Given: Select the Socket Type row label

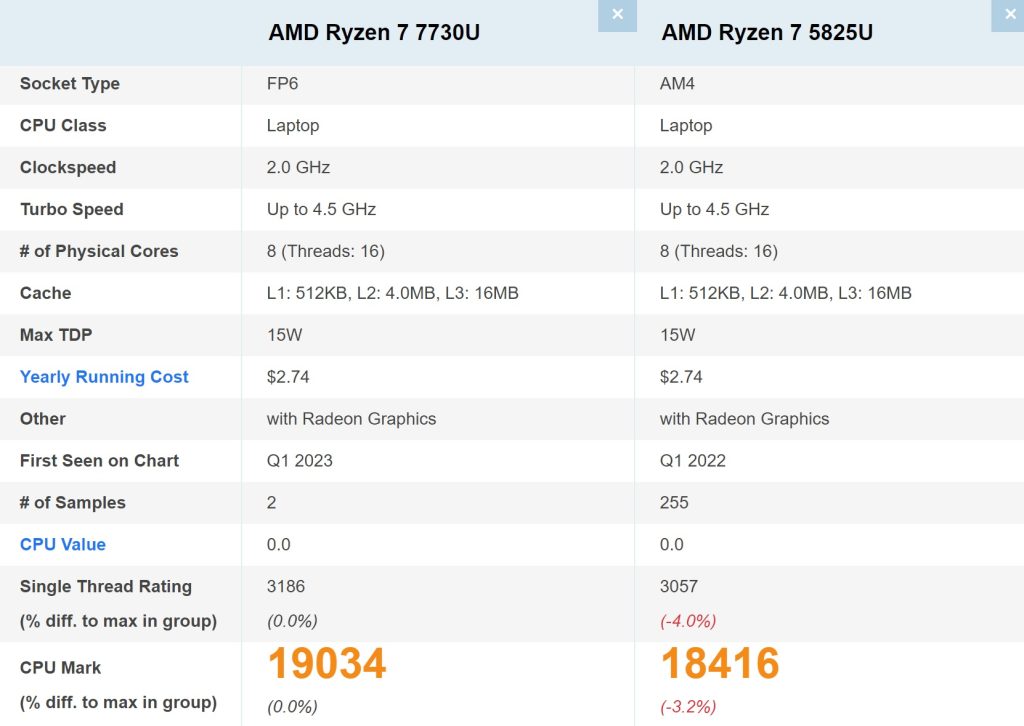Looking at the screenshot, I should (70, 84).
